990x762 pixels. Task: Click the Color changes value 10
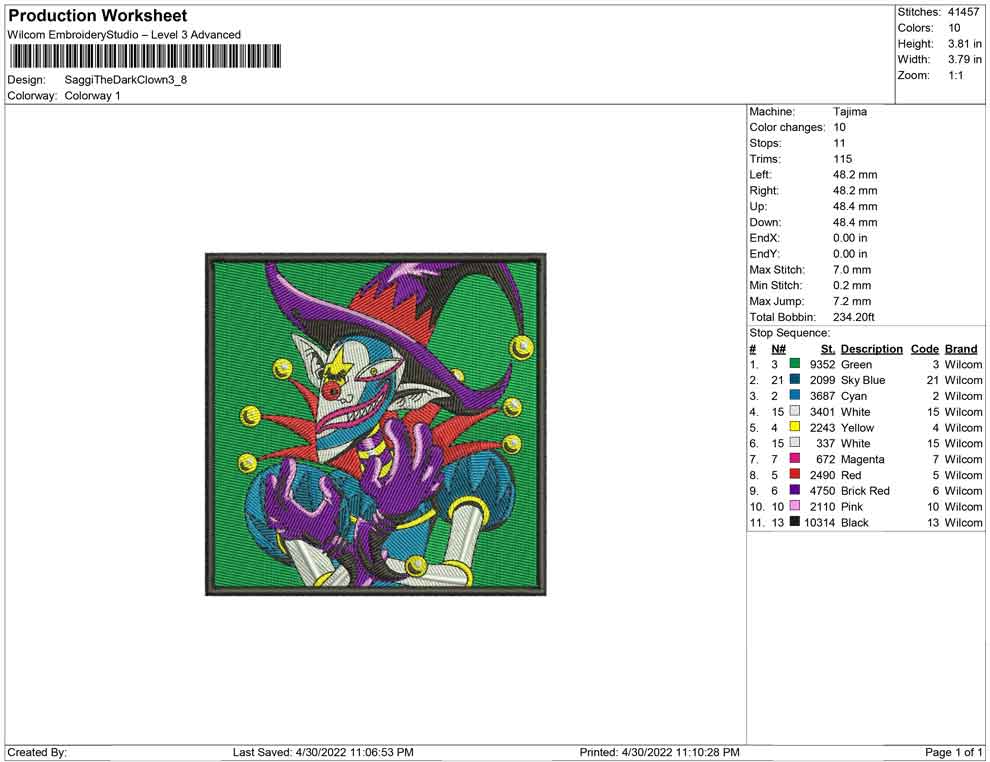[x=839, y=128]
